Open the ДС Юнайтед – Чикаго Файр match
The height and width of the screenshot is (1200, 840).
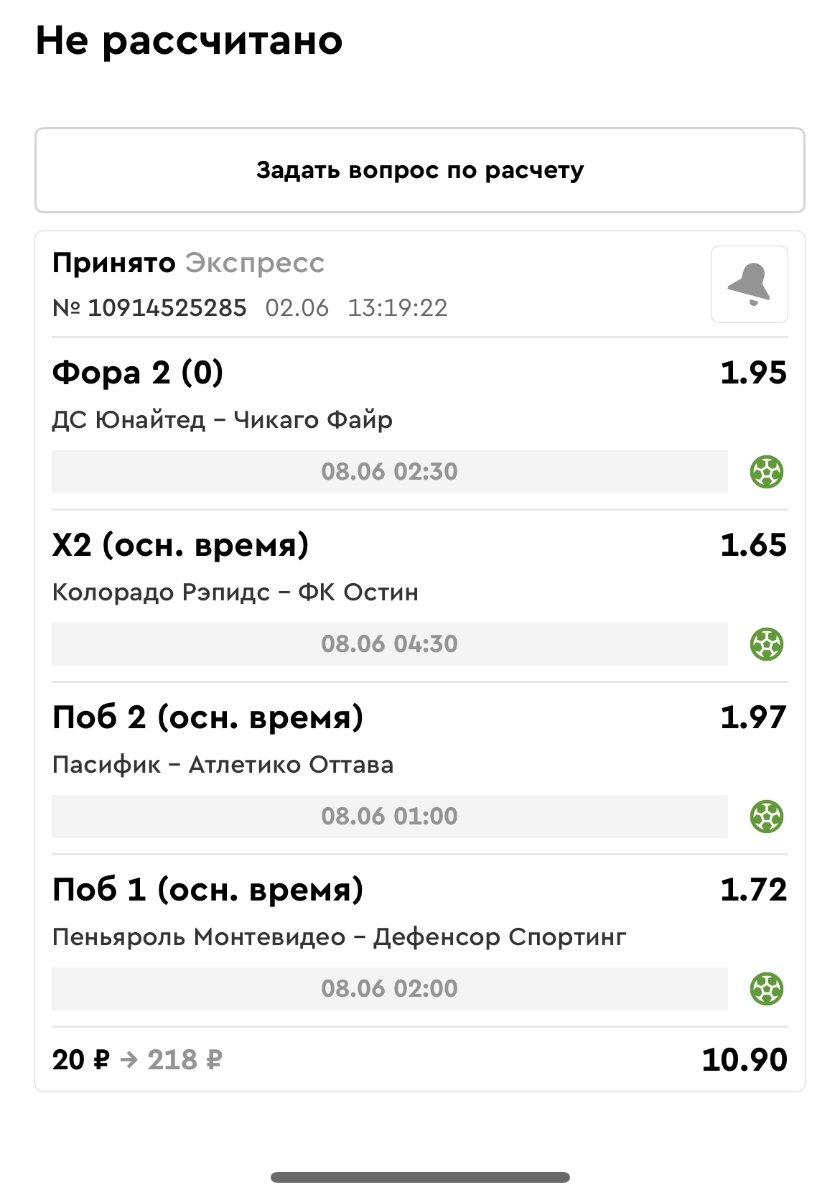(x=222, y=420)
